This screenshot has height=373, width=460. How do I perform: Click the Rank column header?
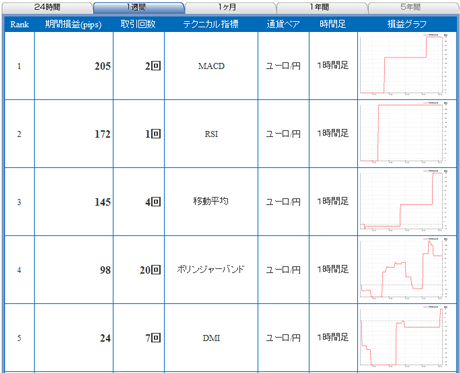coord(19,24)
